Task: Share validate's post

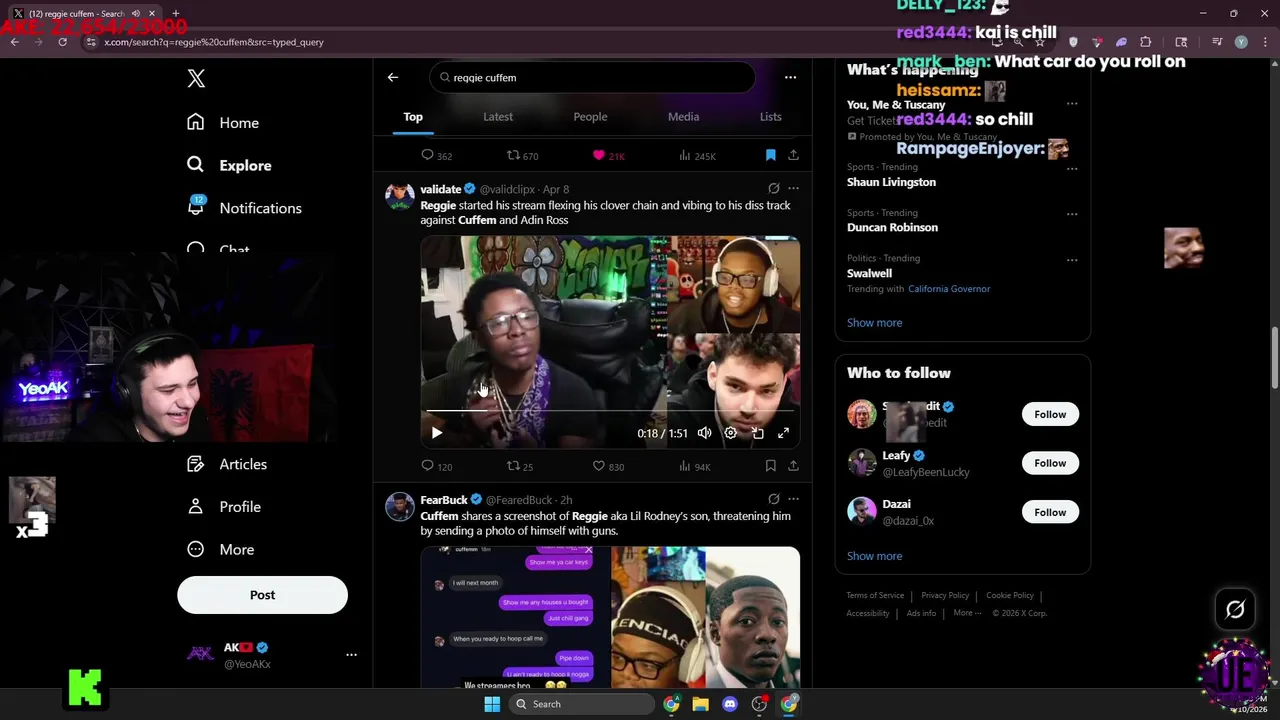Action: (793, 466)
